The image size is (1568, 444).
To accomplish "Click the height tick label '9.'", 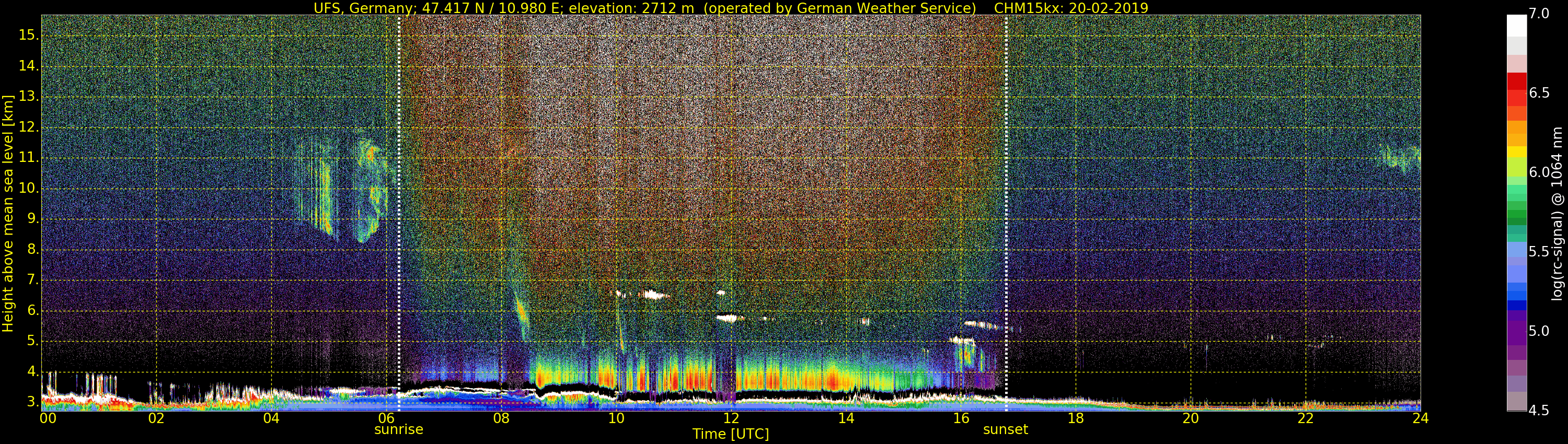I will coord(33,219).
